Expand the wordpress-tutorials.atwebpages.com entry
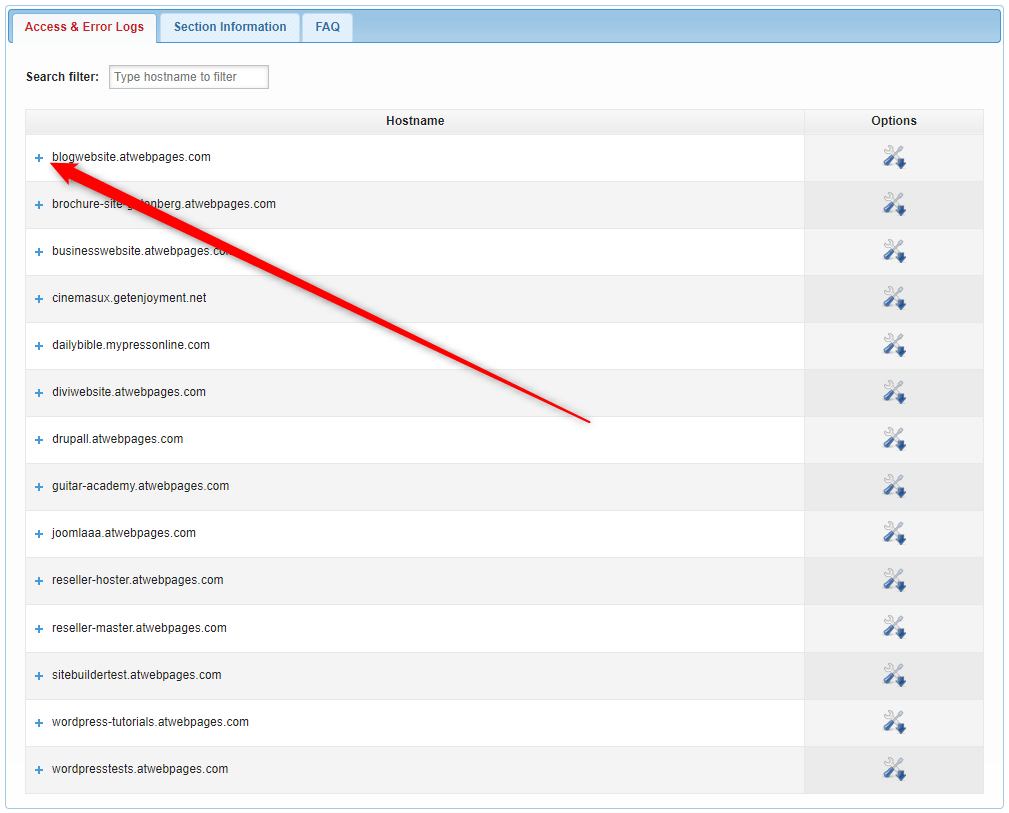This screenshot has height=813, width=1009. click(38, 721)
